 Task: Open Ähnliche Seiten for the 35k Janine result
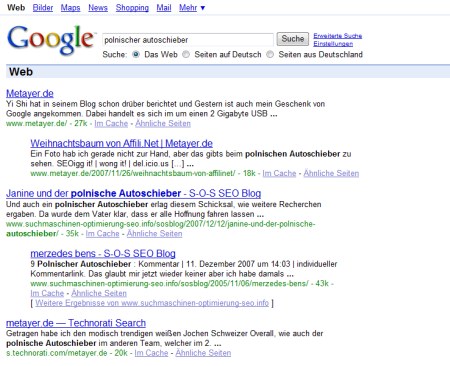click(x=154, y=234)
